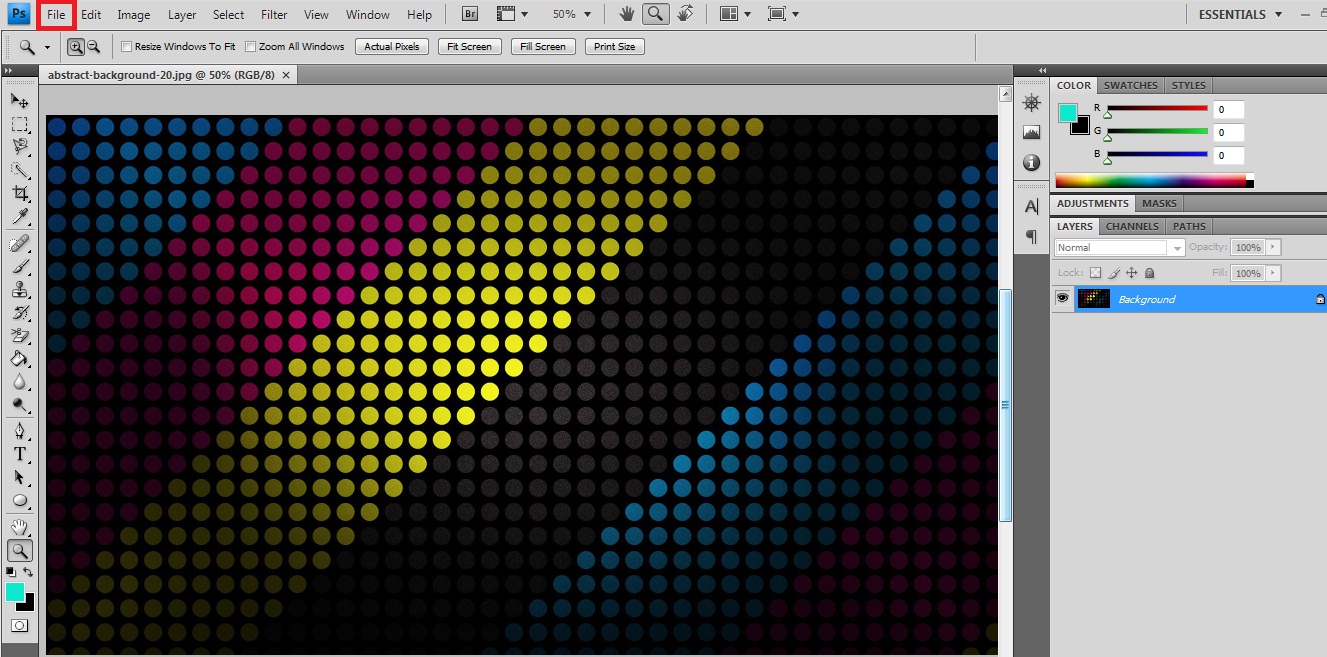This screenshot has height=657, width=1327.
Task: Swap foreground and background colors in toolbox
Action: [28, 572]
